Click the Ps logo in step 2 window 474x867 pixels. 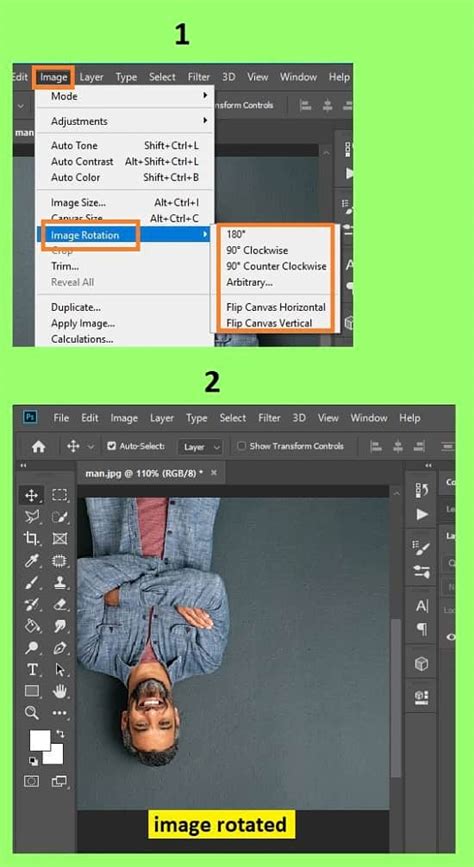(x=31, y=417)
